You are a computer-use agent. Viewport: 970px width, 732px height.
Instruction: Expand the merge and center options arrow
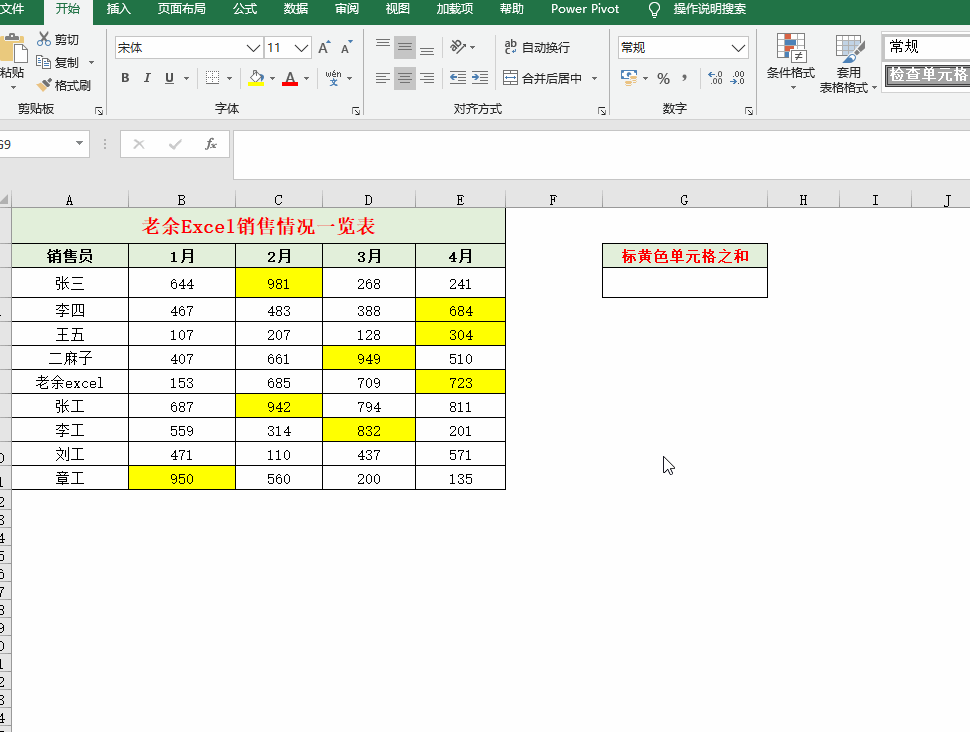[x=594, y=79]
